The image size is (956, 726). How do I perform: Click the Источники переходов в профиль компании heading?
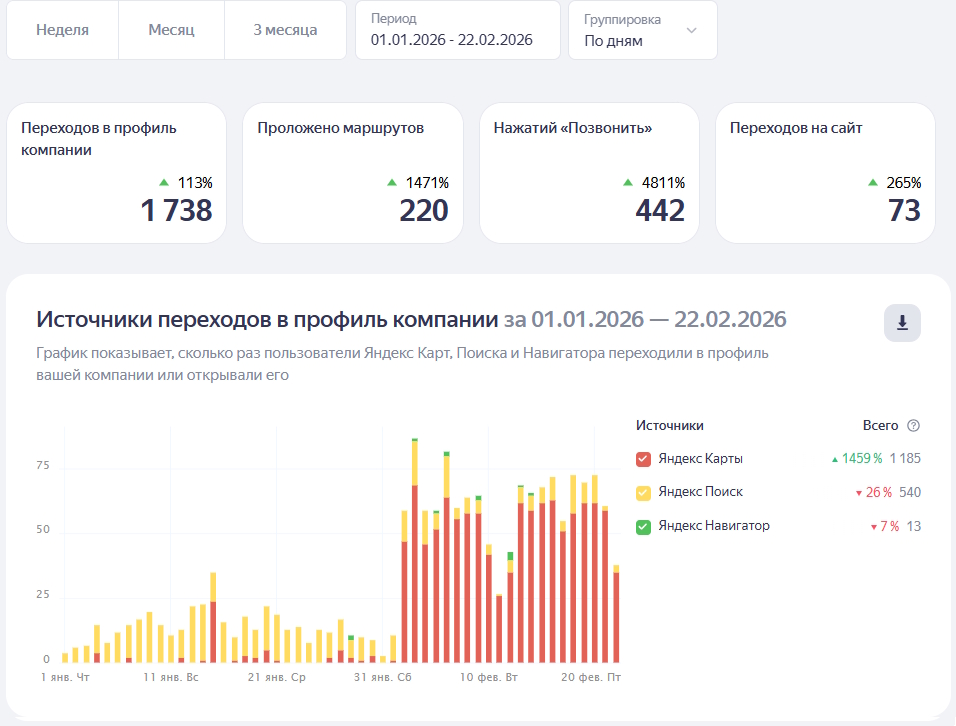(x=267, y=319)
